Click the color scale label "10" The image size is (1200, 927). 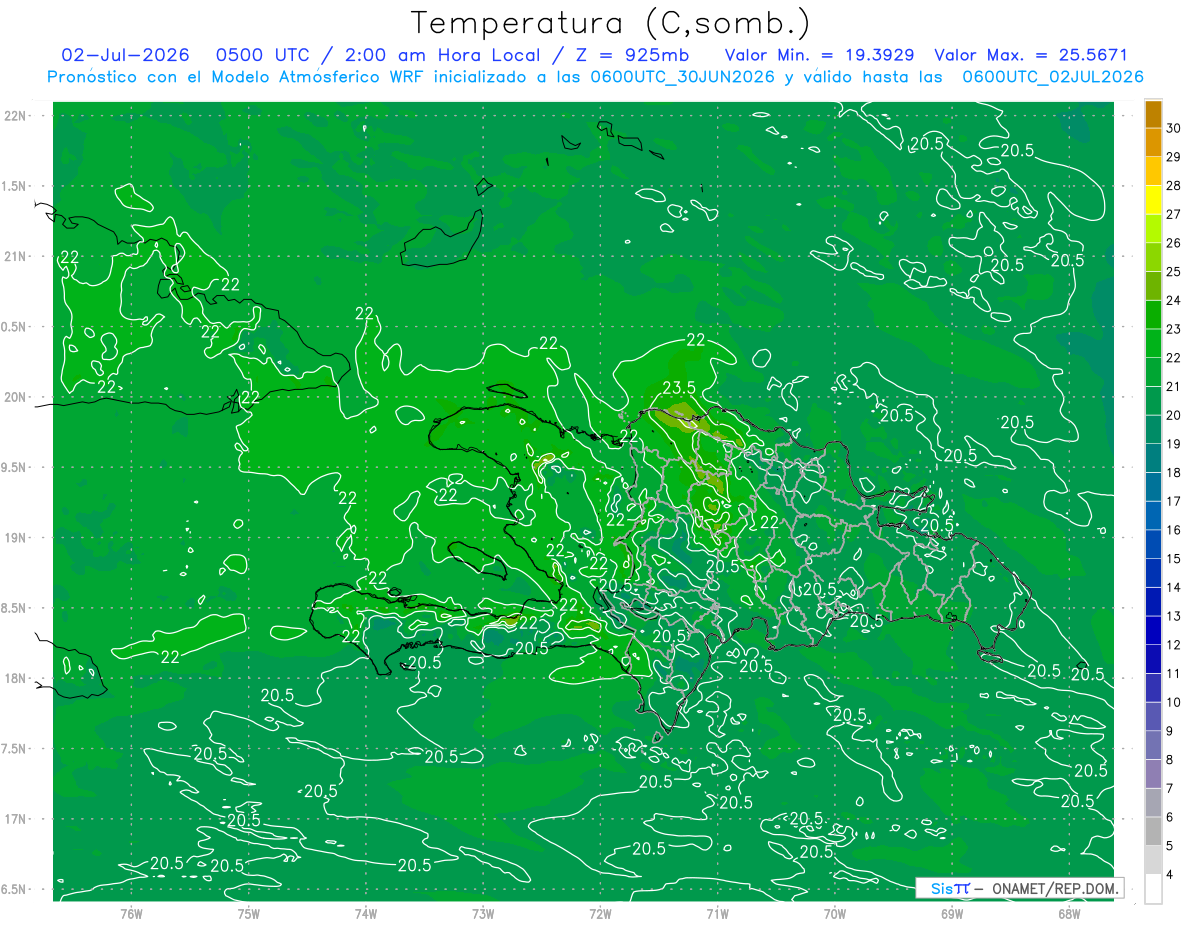(x=1174, y=703)
